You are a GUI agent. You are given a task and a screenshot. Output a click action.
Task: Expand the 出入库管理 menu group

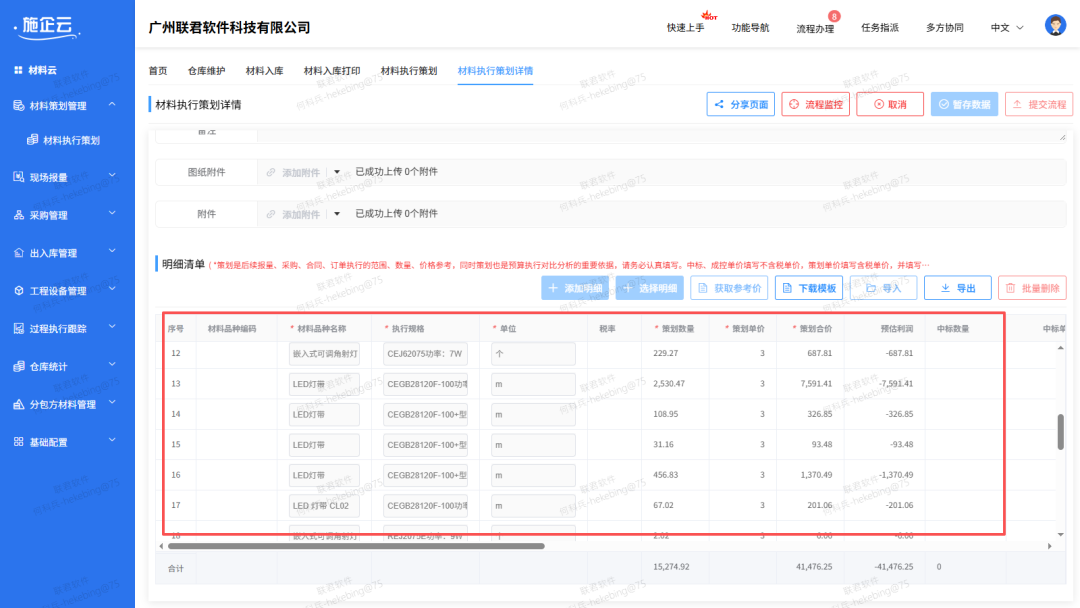click(112, 252)
